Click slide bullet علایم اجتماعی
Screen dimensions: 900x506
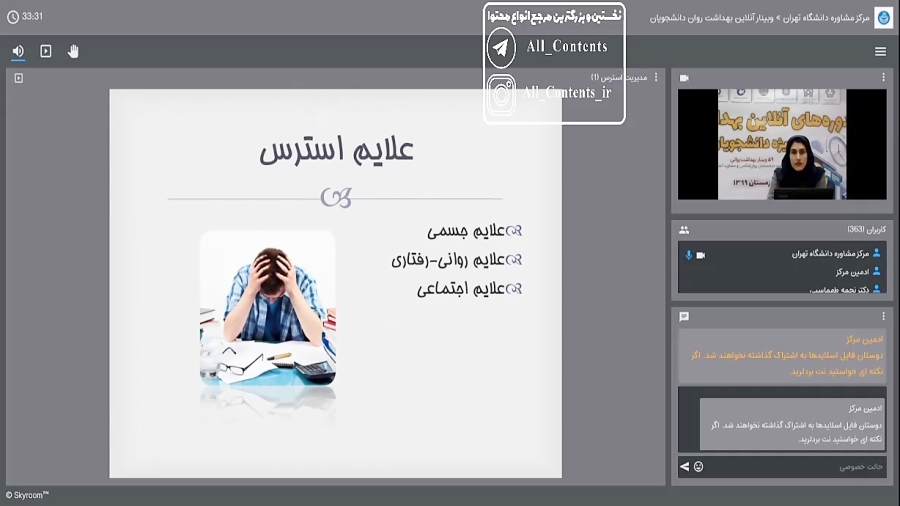click(x=460, y=289)
